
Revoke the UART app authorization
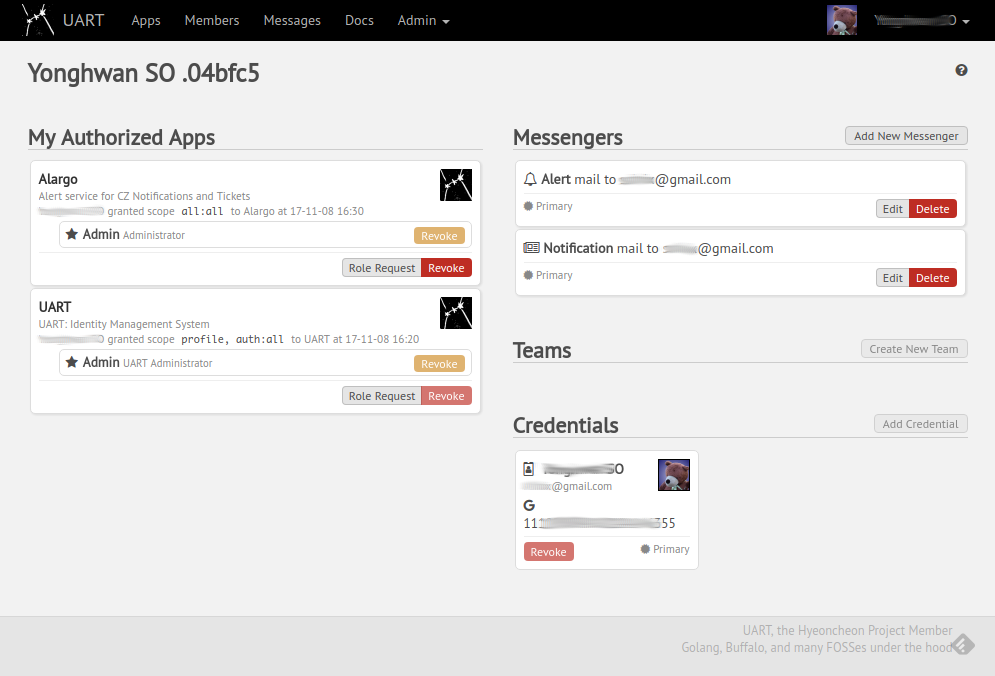[x=446, y=396]
